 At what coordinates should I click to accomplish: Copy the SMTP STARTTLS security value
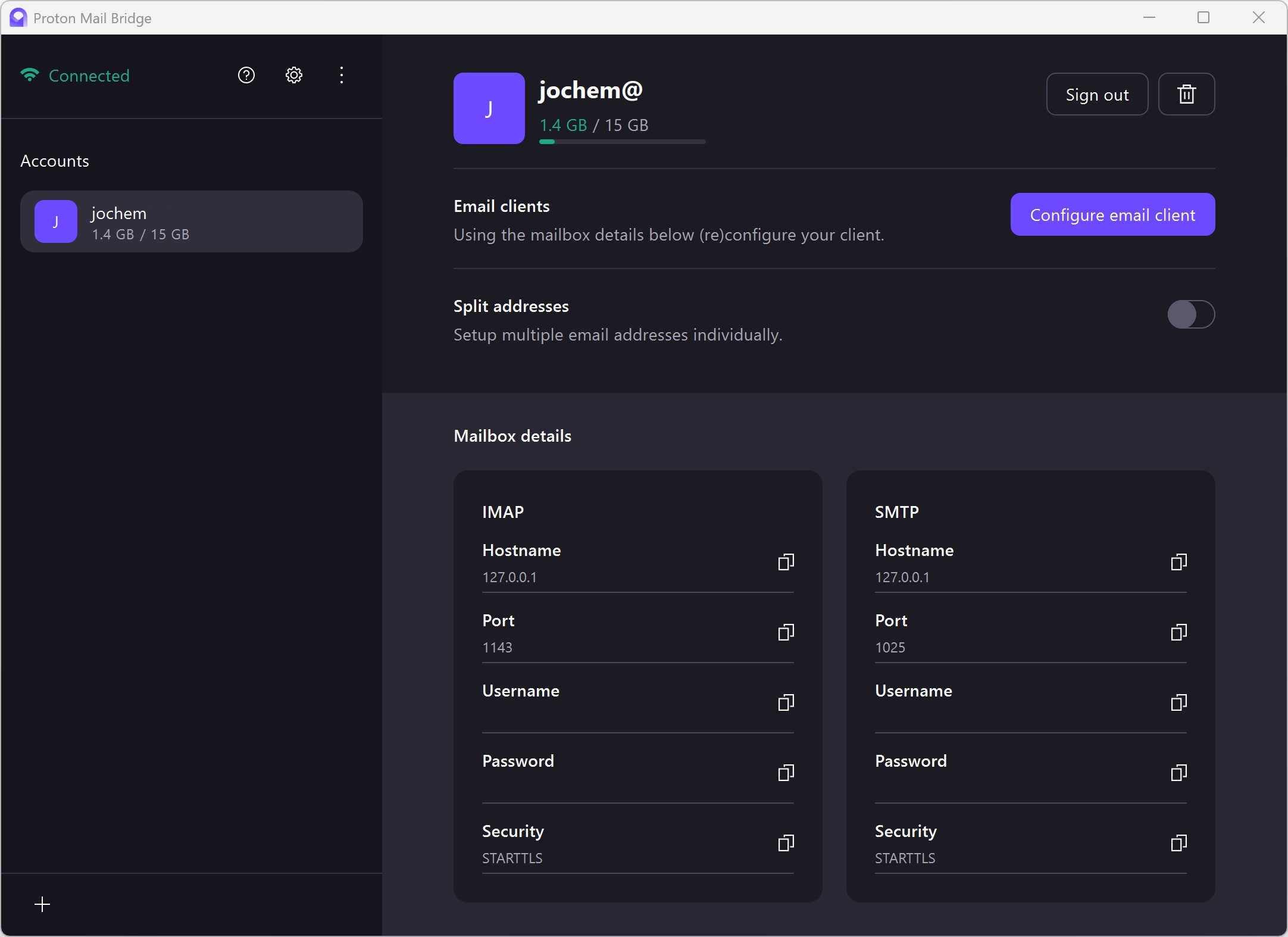click(1178, 843)
